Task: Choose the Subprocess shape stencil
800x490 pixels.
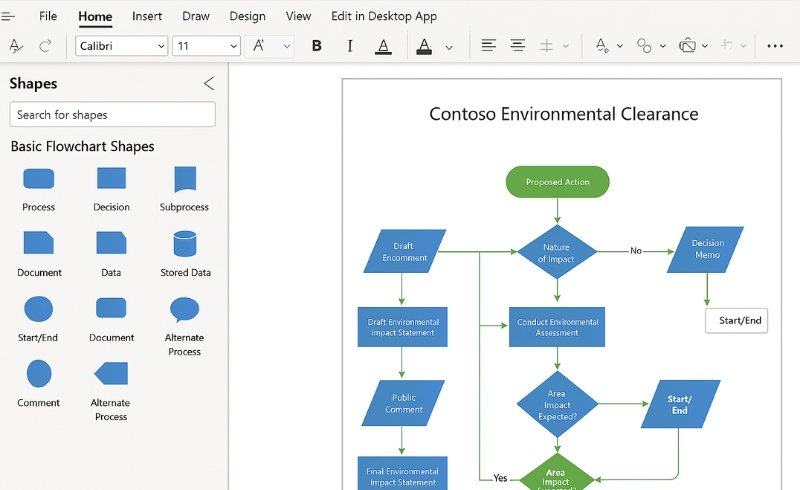Action: point(184,179)
